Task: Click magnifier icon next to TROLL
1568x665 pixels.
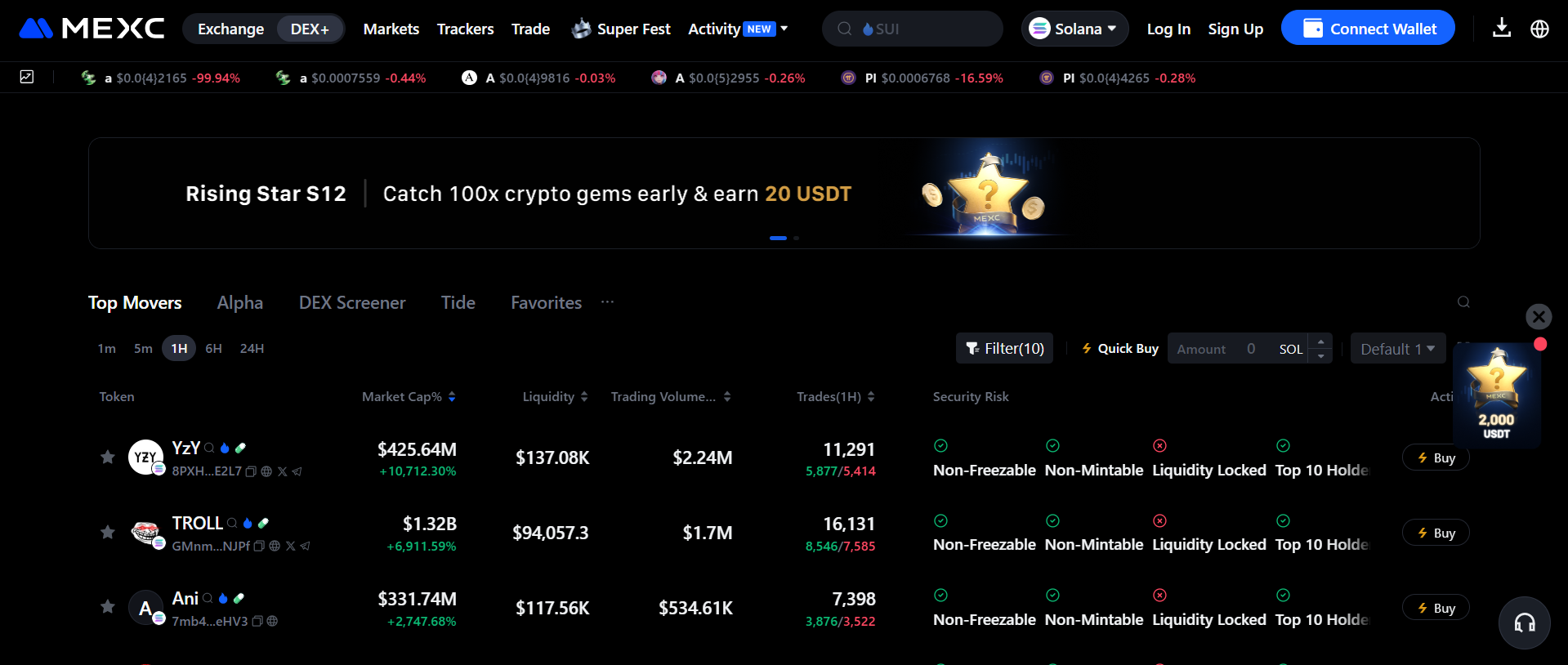Action: [x=232, y=523]
